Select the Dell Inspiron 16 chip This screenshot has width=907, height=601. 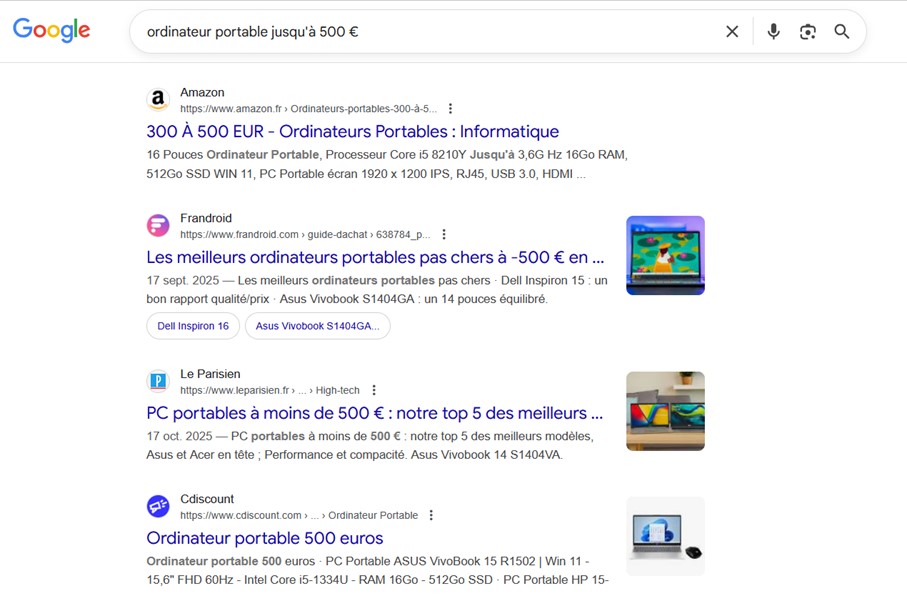click(x=193, y=326)
